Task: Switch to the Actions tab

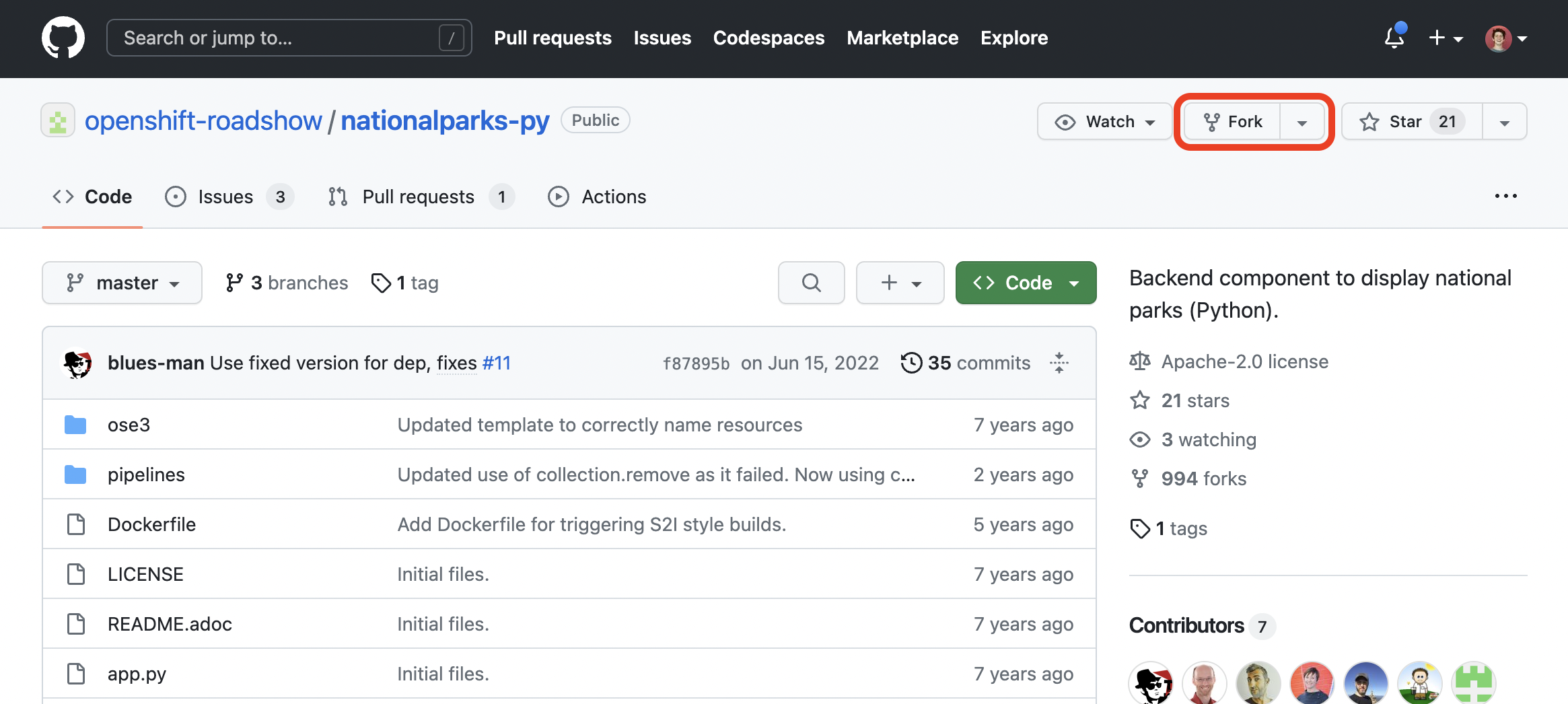Action: [597, 197]
